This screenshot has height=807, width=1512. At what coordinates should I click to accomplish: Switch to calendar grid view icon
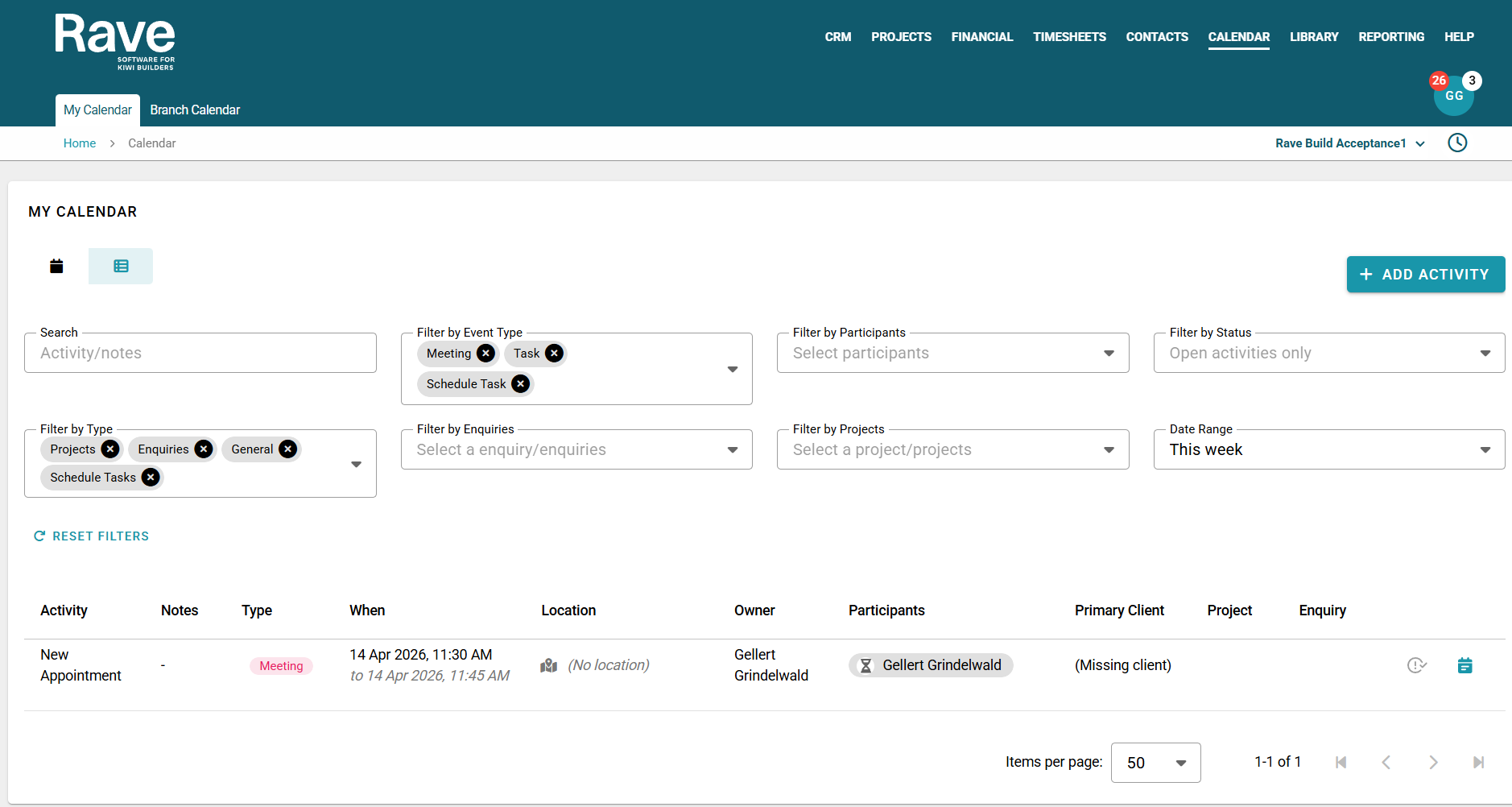point(56,267)
